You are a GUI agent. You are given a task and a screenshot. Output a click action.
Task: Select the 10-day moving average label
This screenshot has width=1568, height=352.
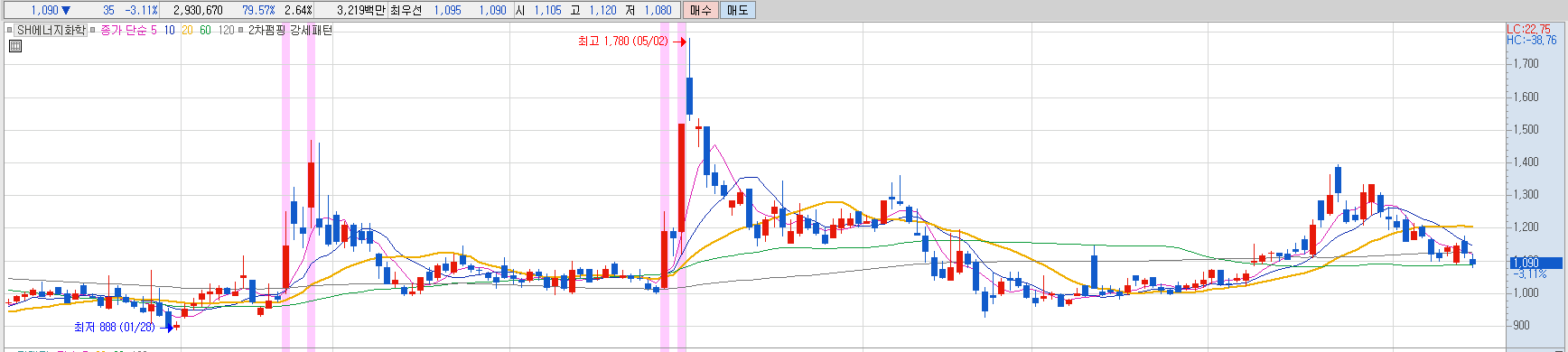click(x=169, y=30)
